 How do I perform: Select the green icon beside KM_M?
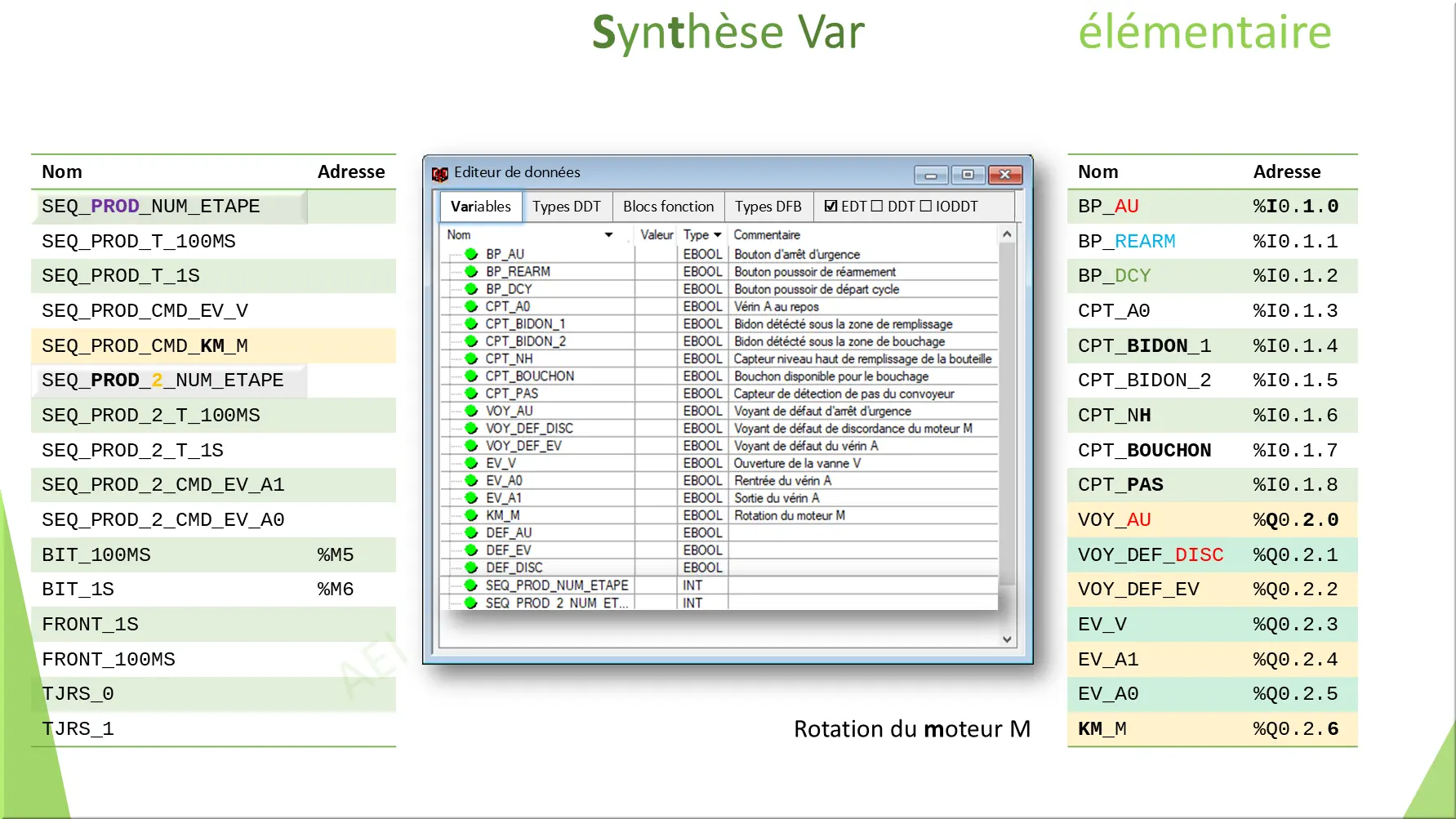pyautogui.click(x=470, y=515)
